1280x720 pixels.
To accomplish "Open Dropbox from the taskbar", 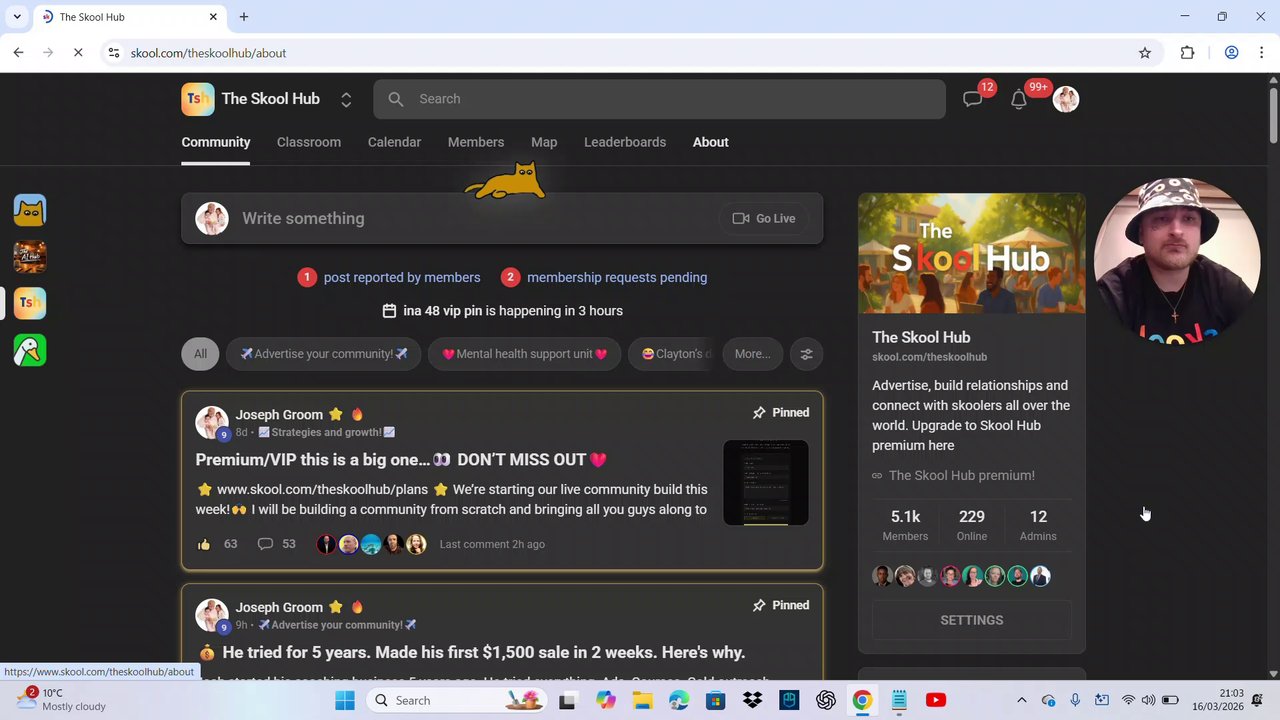I will click(x=752, y=701).
